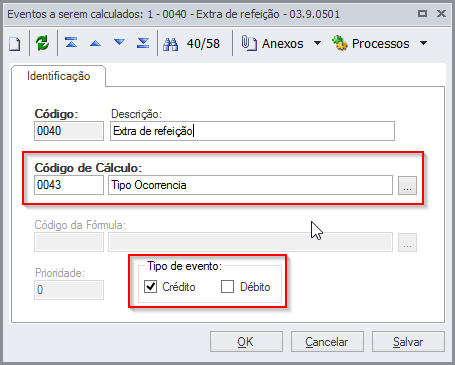The height and width of the screenshot is (365, 455).
Task: Open Código de Cálculo lookup ellipsis button
Action: (x=407, y=185)
